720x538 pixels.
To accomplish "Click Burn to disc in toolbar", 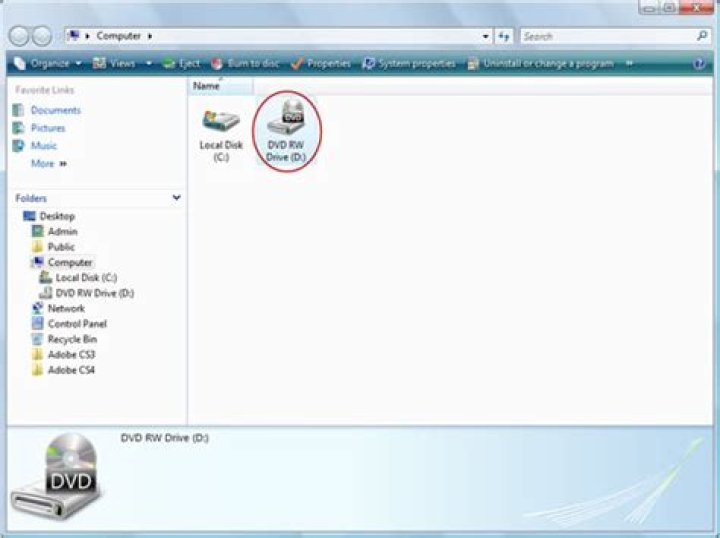I will click(x=246, y=63).
